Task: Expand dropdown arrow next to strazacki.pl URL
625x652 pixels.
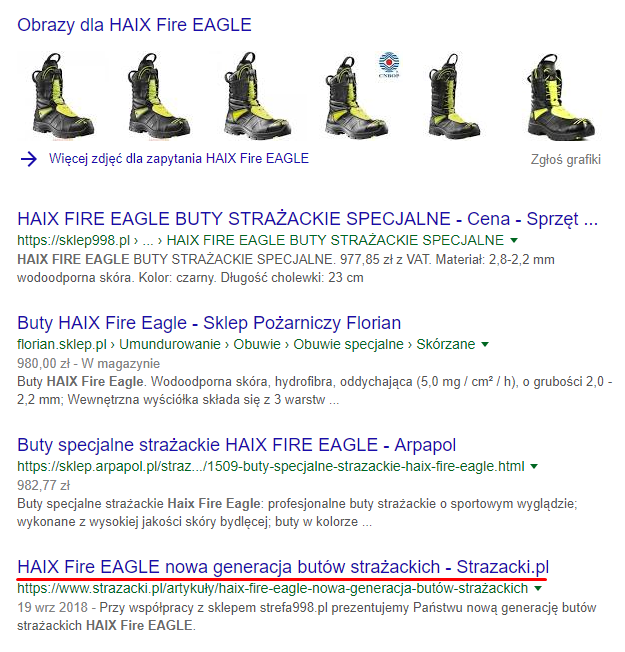Action: click(538, 588)
